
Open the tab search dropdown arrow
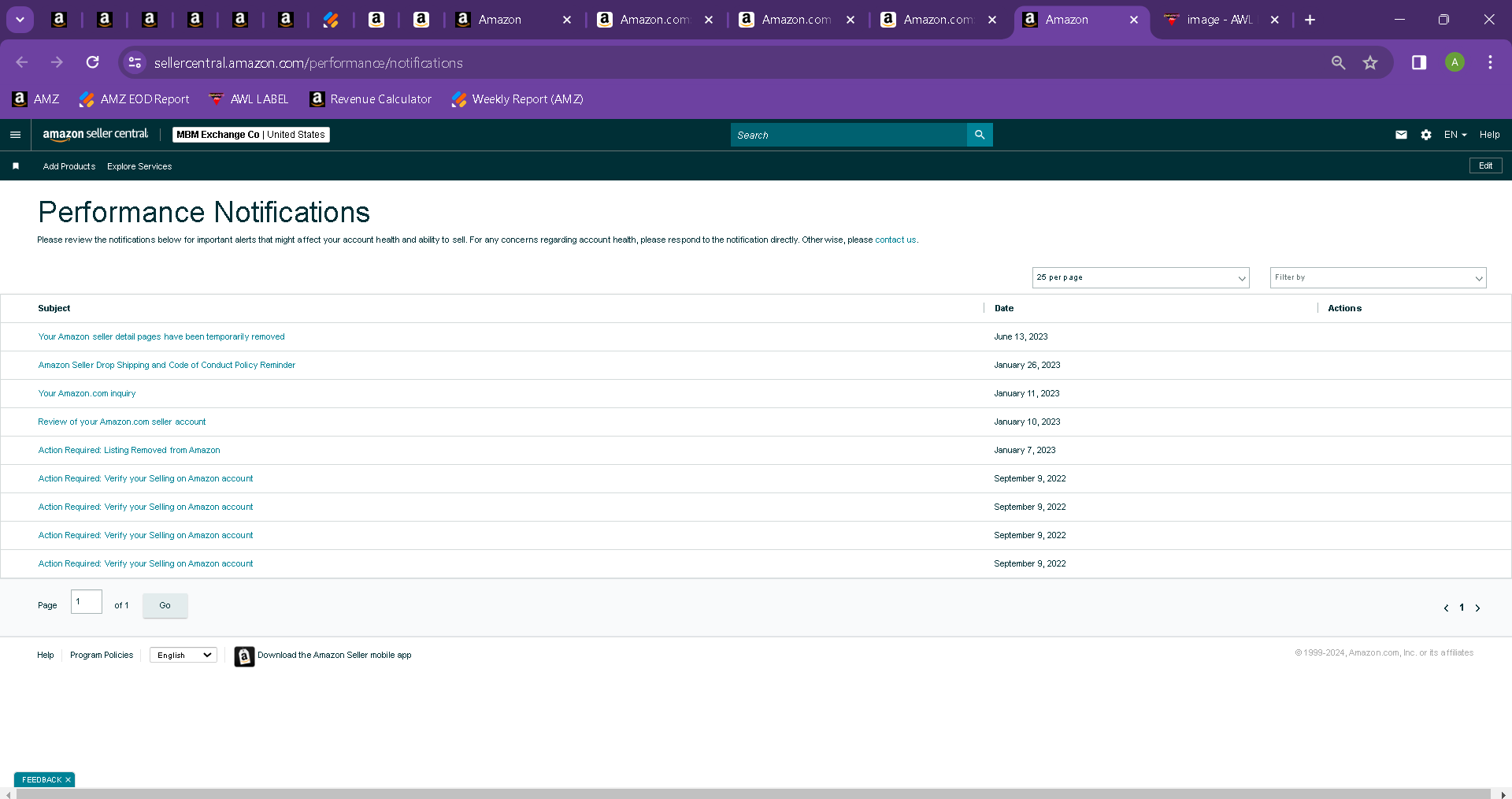(x=20, y=20)
